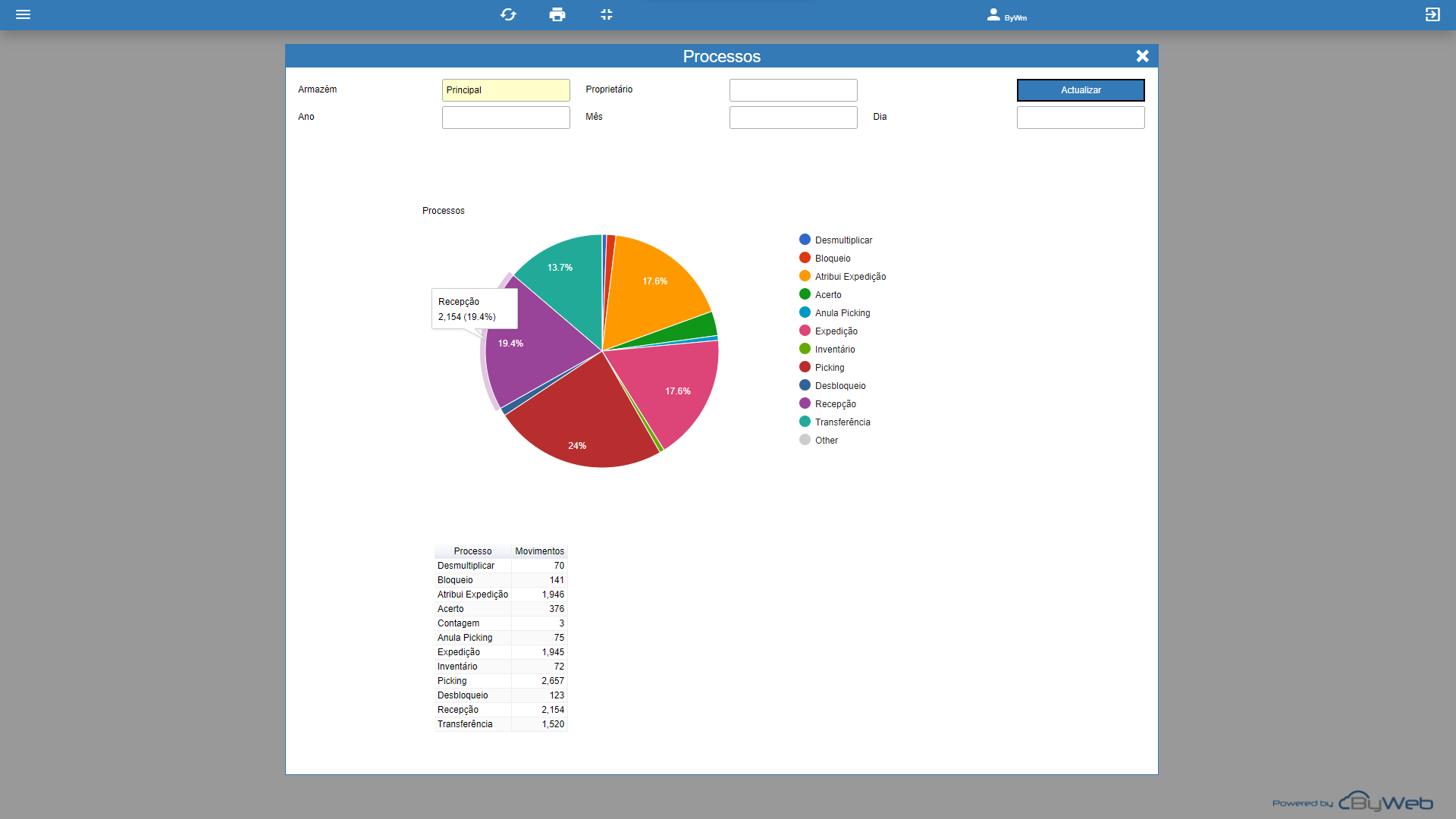Click the Mês input field

(x=793, y=118)
